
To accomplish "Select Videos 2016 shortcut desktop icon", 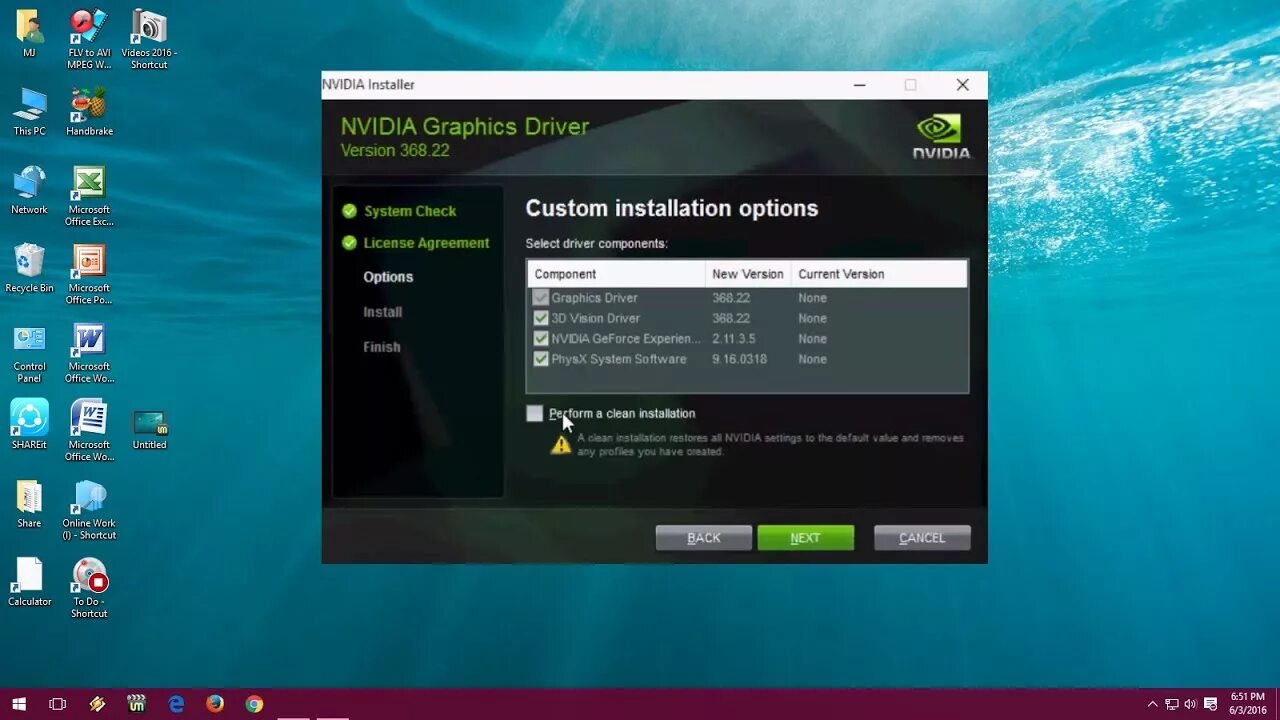I will [x=149, y=39].
